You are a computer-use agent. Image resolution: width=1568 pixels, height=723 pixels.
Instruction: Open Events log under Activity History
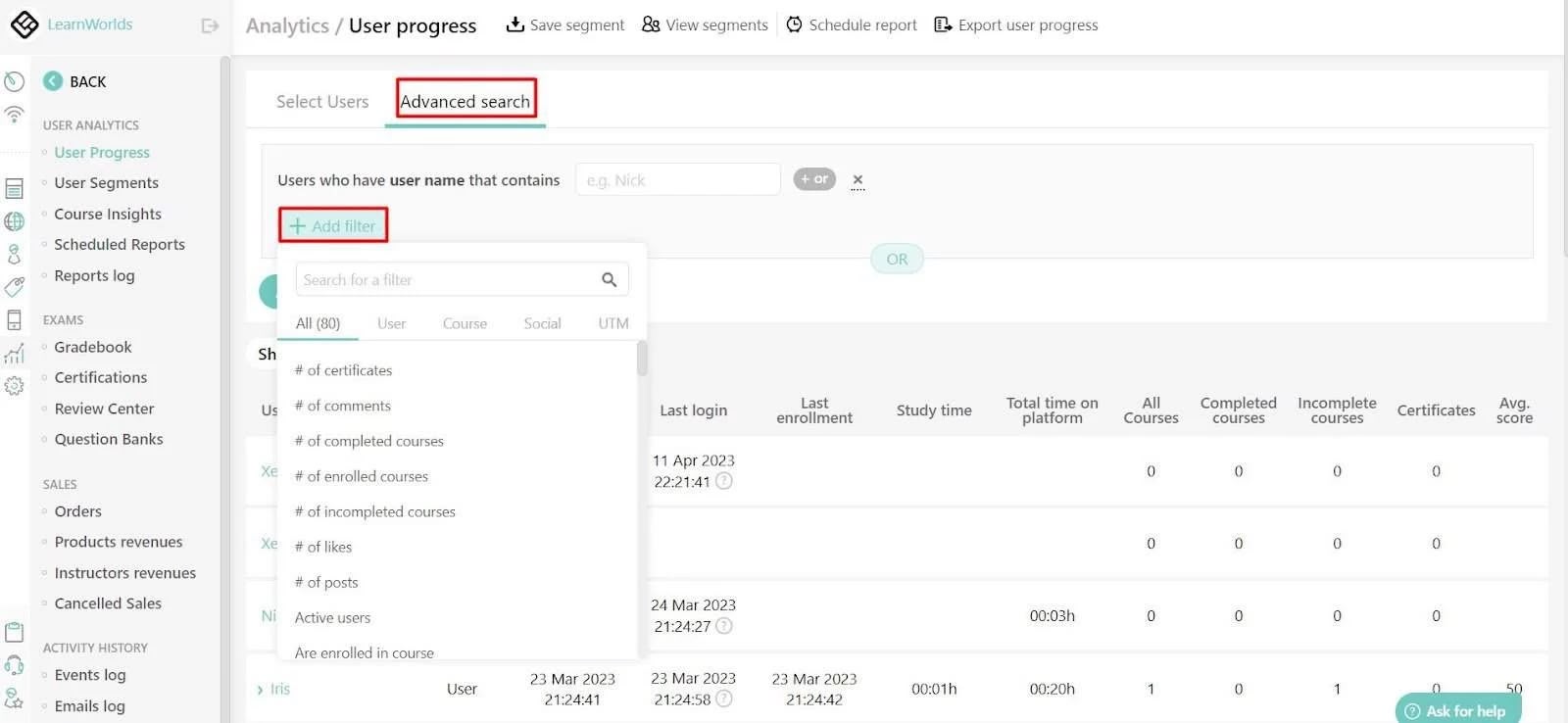tap(90, 675)
